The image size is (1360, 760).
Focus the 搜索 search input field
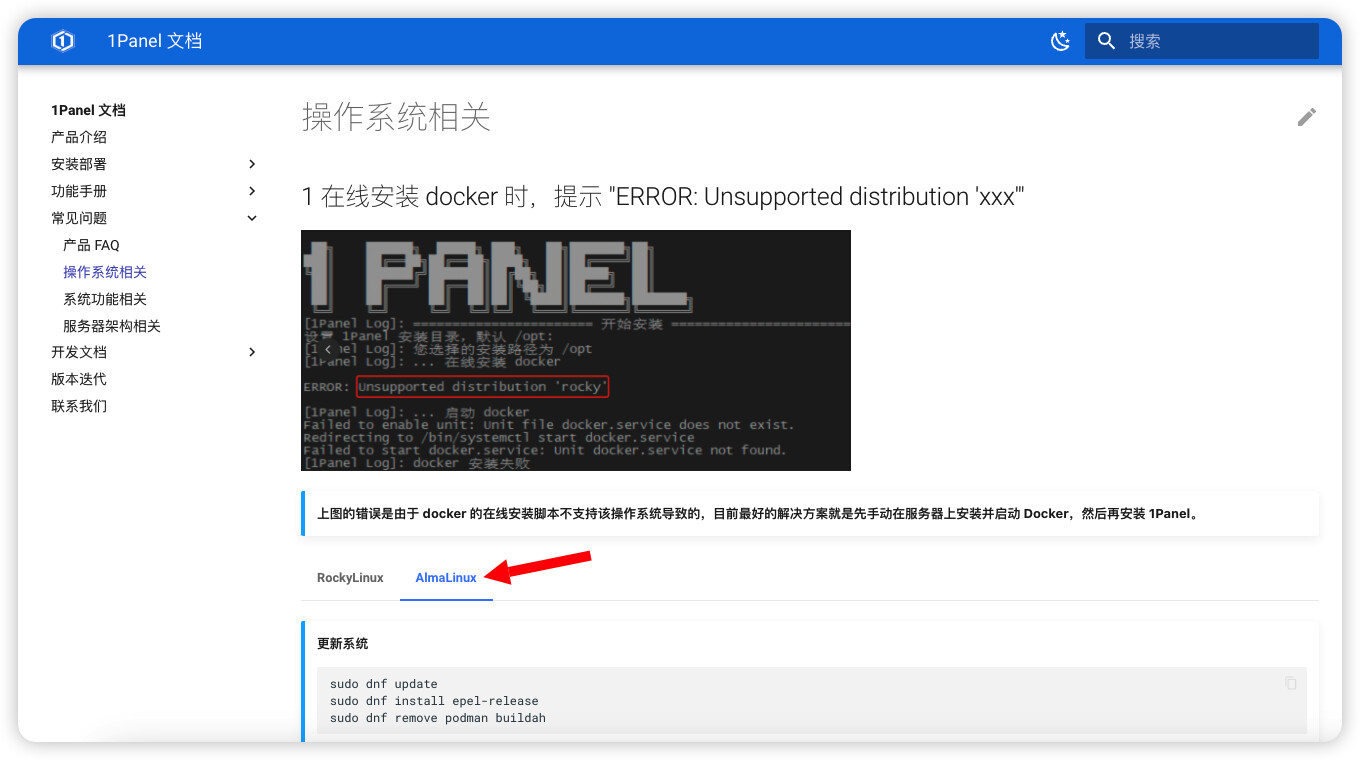click(x=1202, y=41)
